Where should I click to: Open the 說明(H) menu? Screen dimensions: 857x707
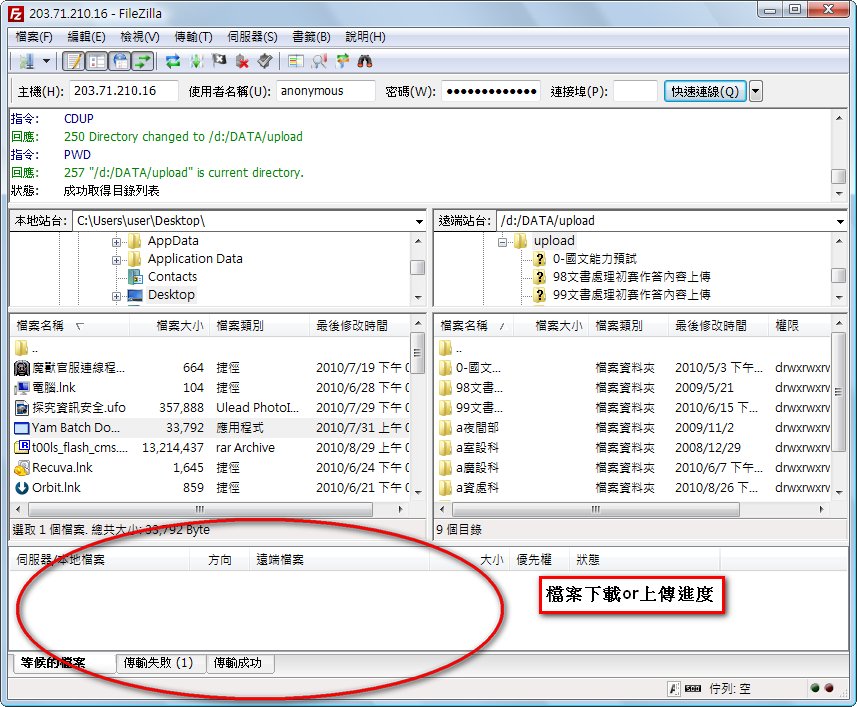click(x=365, y=37)
